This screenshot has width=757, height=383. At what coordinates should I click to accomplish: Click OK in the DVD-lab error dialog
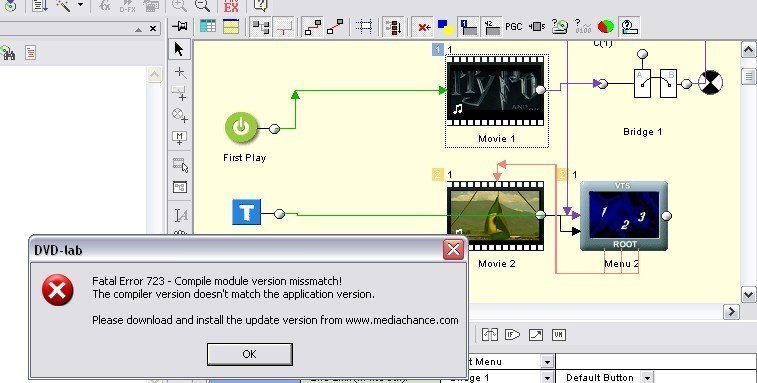point(250,354)
